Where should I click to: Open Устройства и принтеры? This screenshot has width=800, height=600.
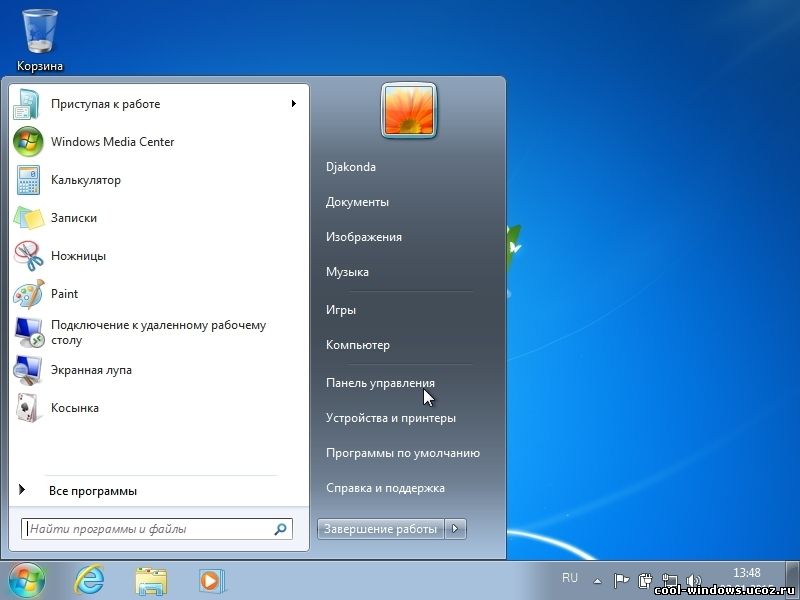pyautogui.click(x=391, y=418)
